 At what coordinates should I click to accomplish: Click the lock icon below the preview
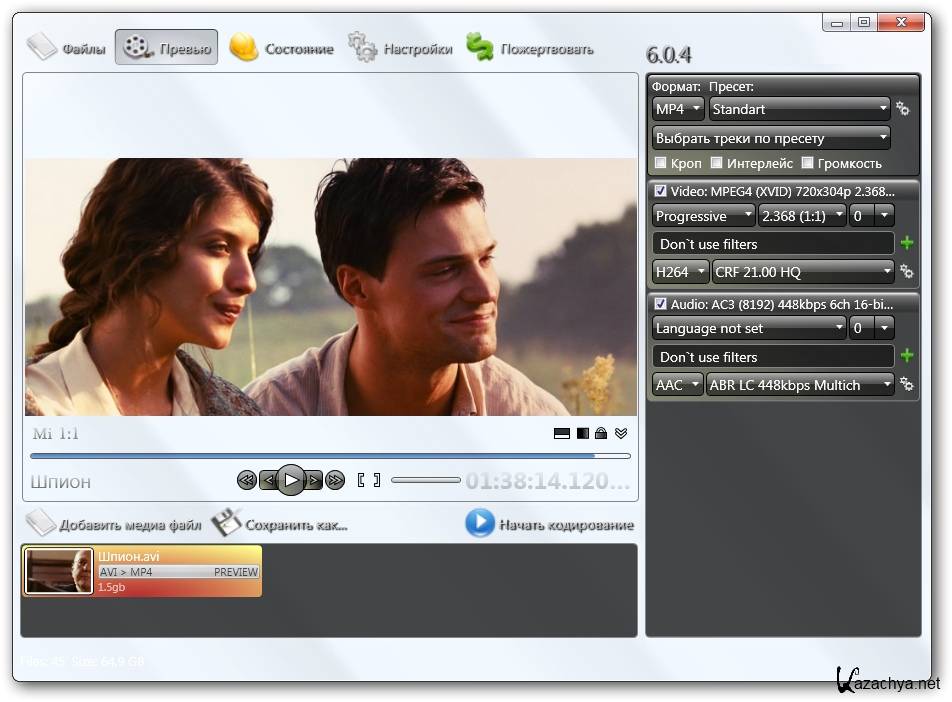(601, 433)
